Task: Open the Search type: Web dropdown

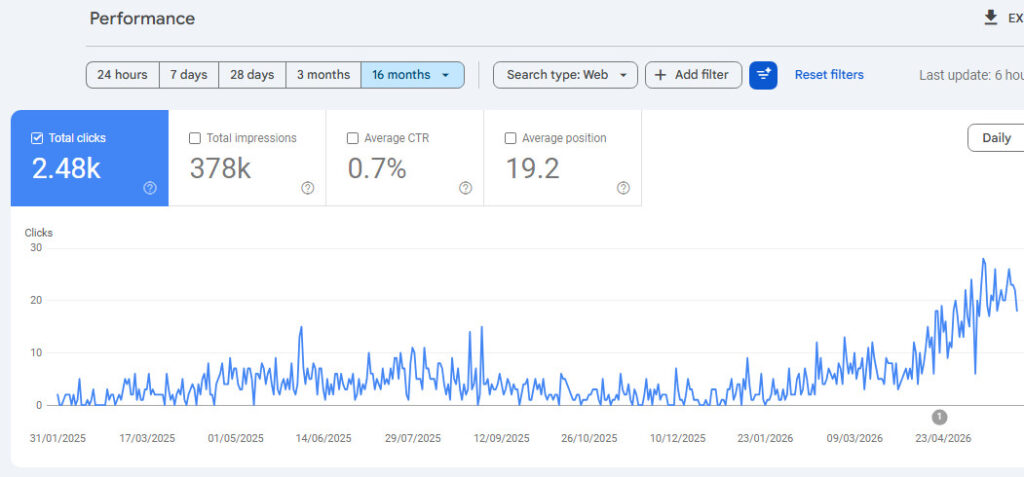Action: pos(565,75)
